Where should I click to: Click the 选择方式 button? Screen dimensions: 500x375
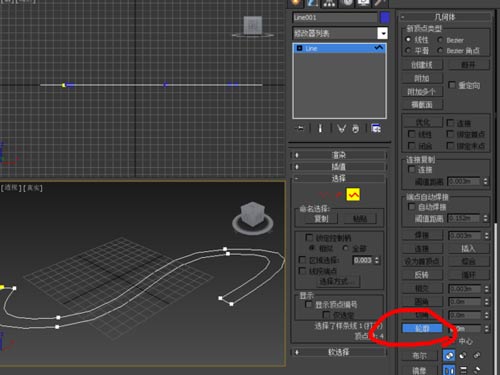[x=338, y=282]
